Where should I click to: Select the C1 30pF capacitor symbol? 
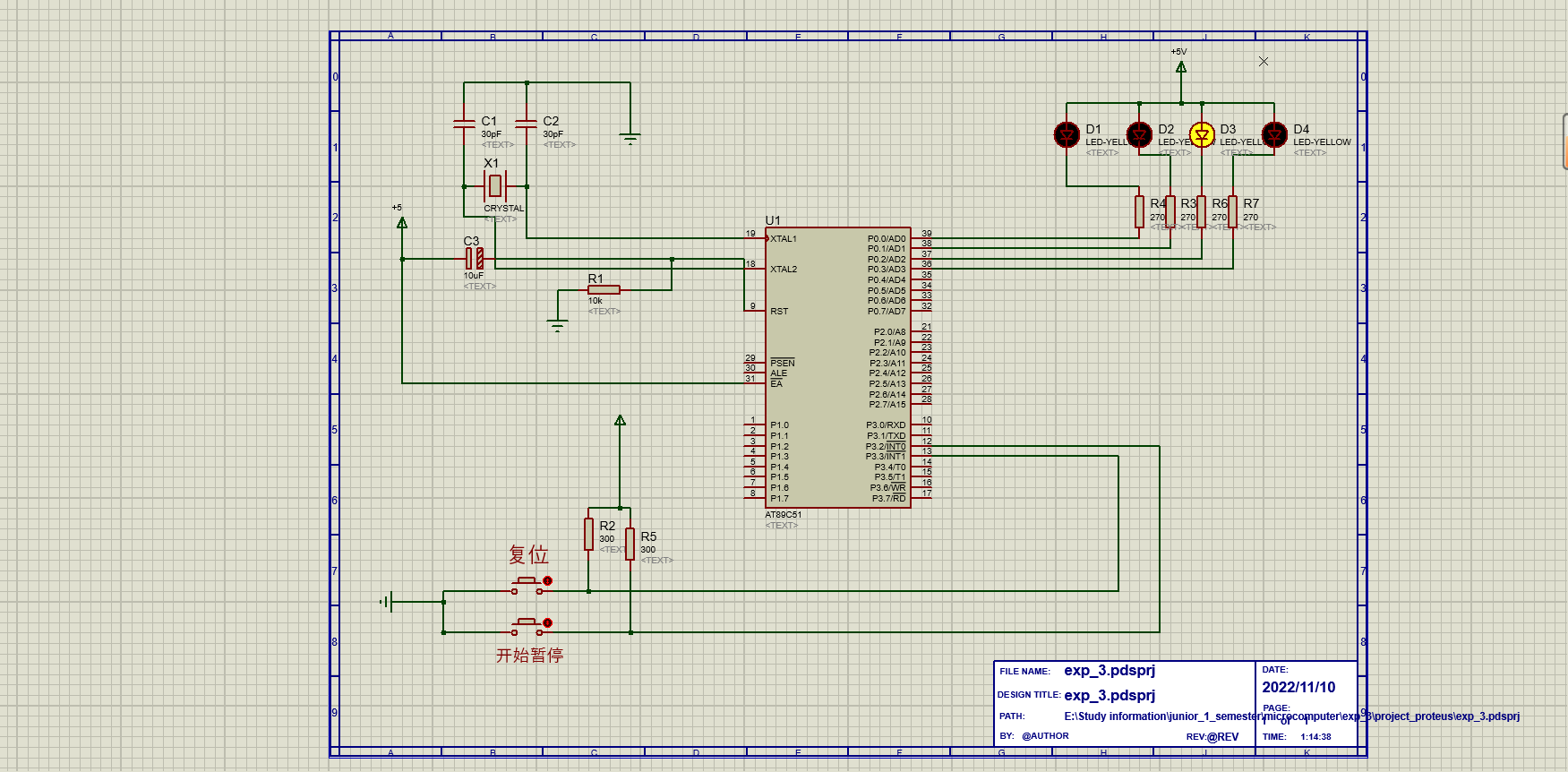coord(464,124)
